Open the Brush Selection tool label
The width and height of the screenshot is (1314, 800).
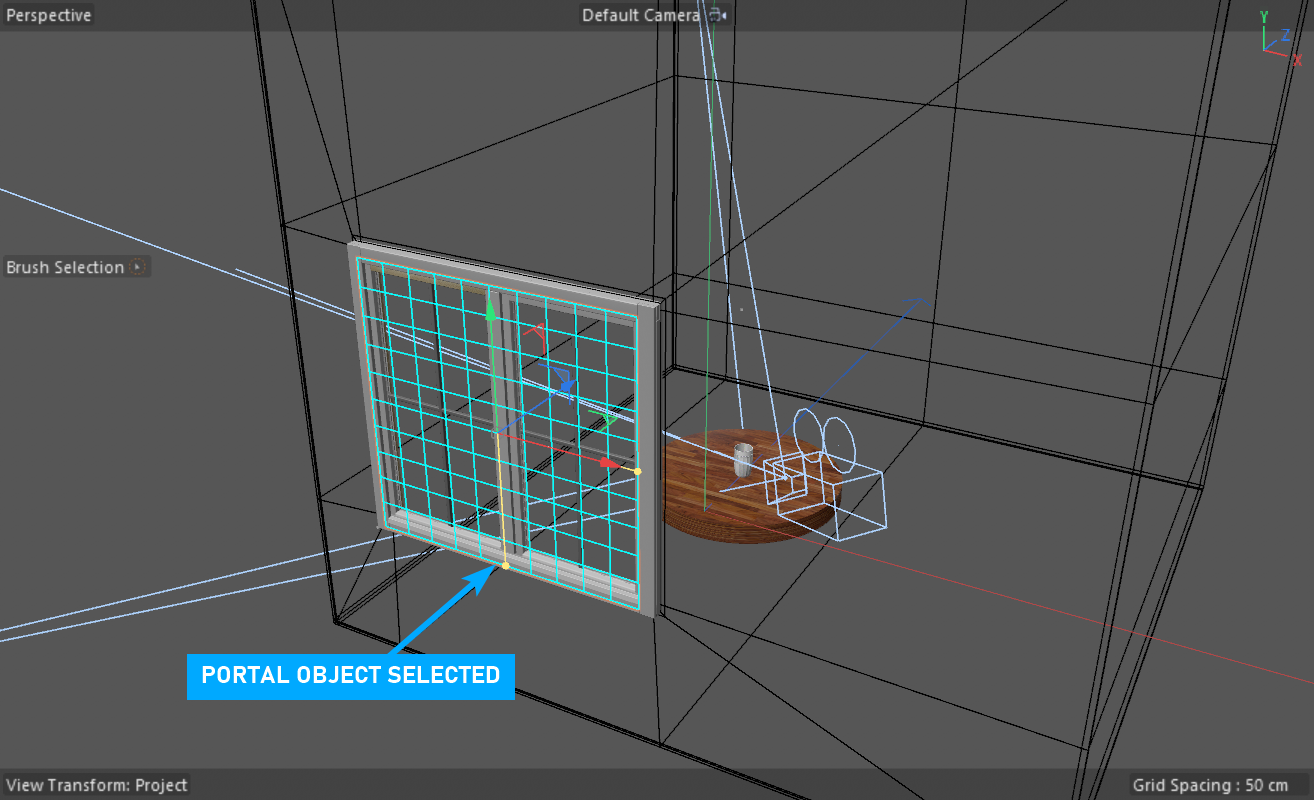(65, 267)
